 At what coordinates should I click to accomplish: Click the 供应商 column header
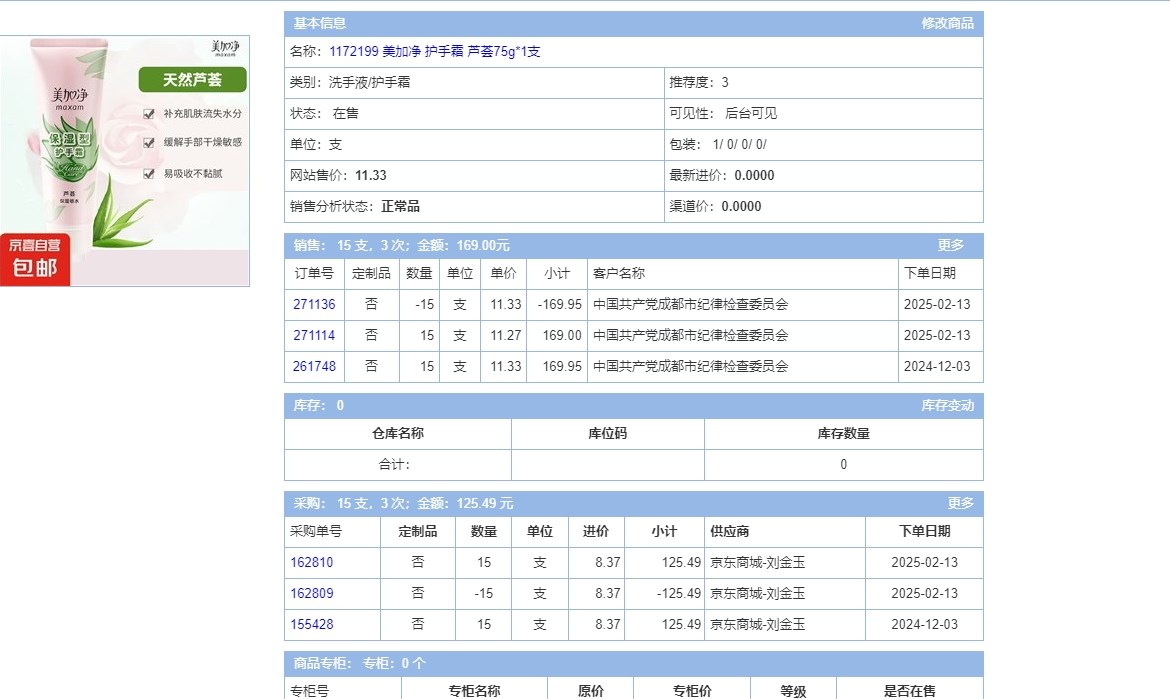click(x=785, y=532)
